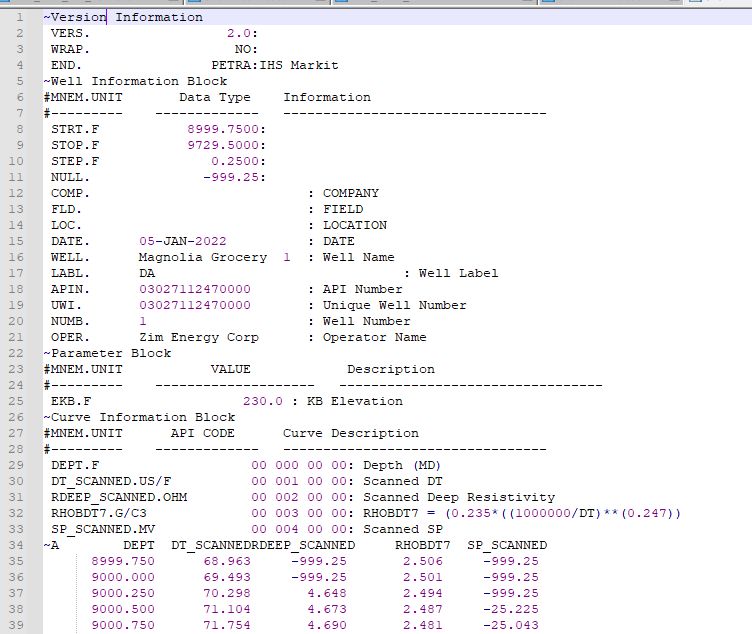Click the VALUE column header on line 23
The image size is (752, 634).
click(x=231, y=369)
